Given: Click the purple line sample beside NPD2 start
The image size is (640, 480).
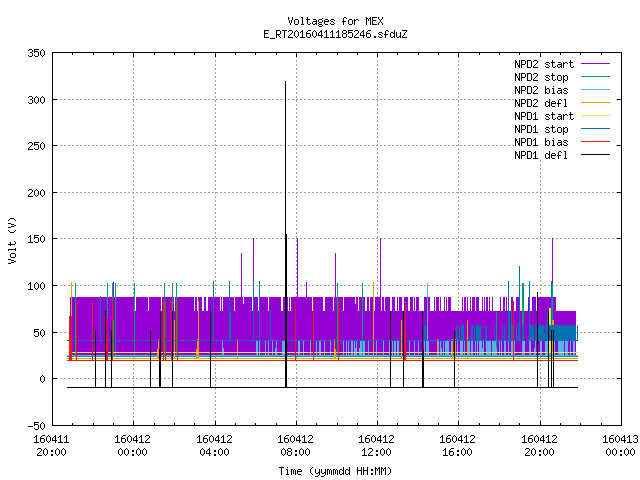Looking at the screenshot, I should (596, 64).
